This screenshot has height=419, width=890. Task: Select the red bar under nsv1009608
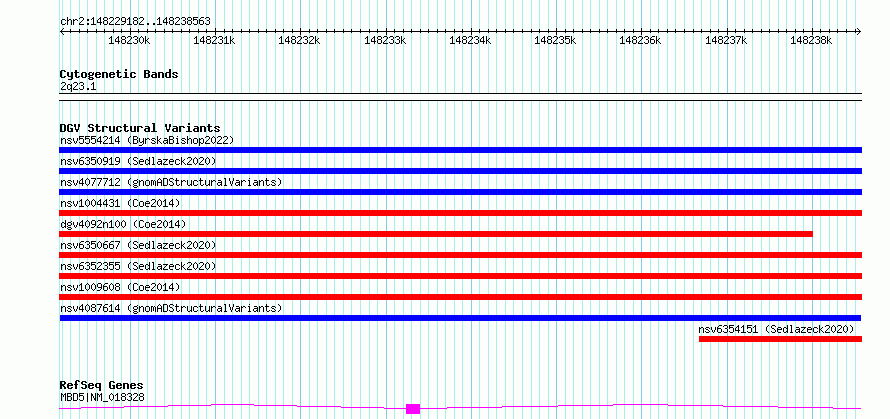pos(460,297)
